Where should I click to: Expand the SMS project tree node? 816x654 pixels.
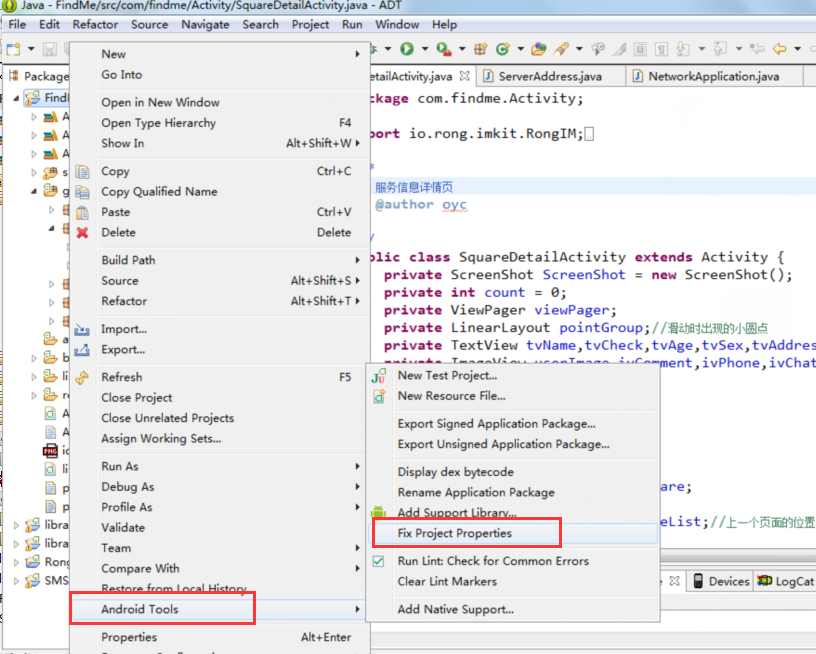click(x=16, y=581)
